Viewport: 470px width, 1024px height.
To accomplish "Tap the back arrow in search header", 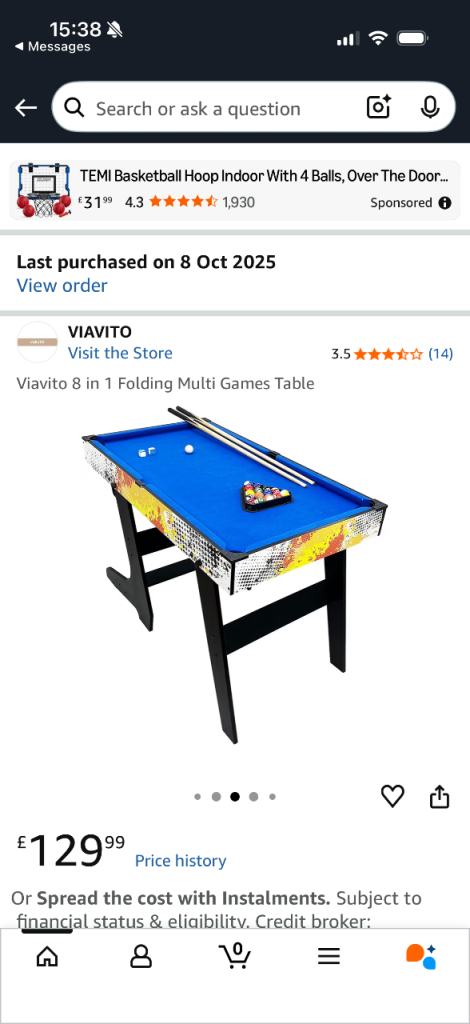I will click(26, 108).
